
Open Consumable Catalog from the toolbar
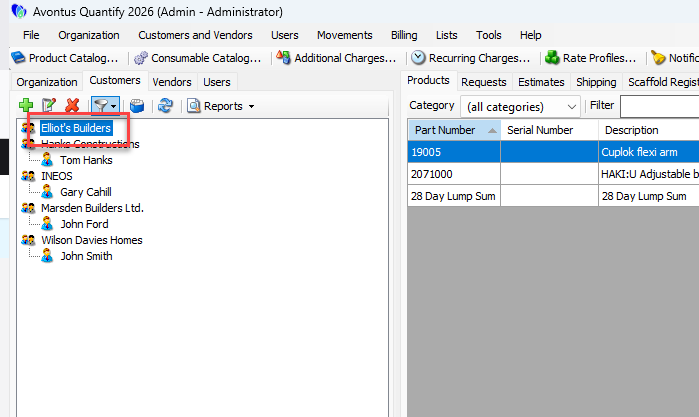197,58
